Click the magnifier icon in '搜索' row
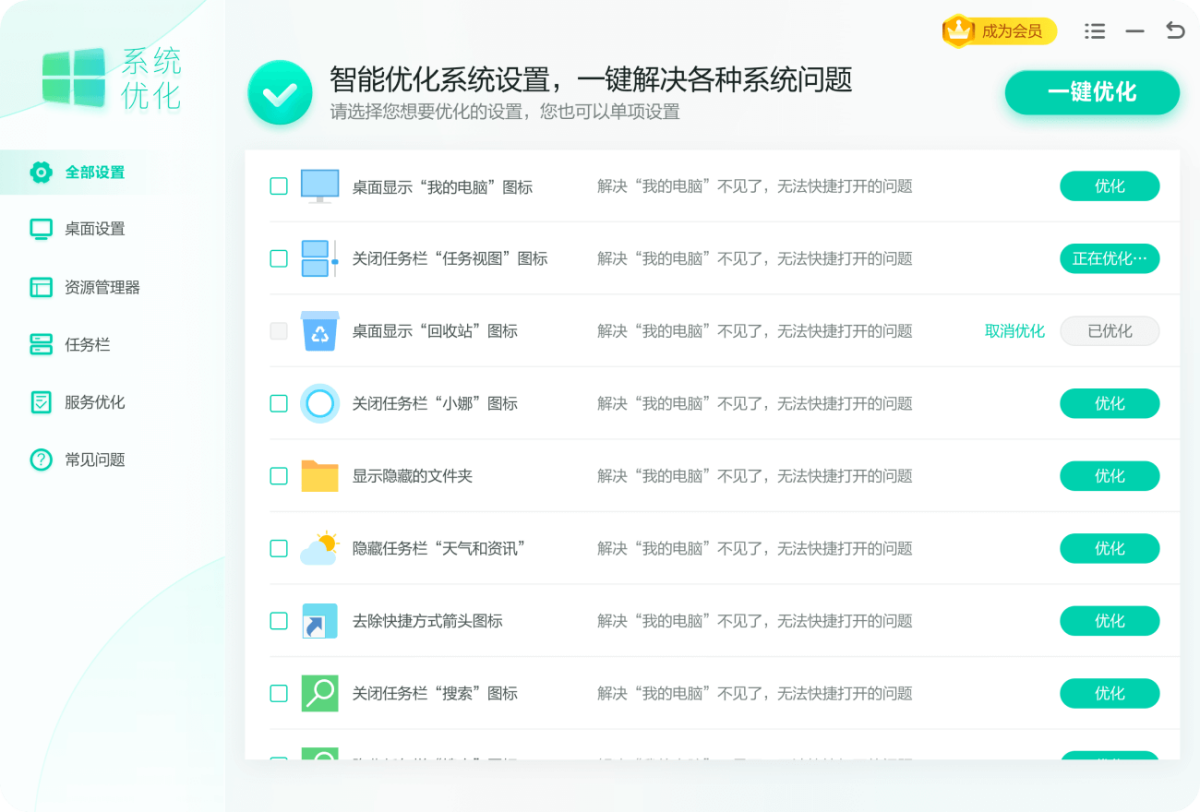Screen dimensions: 1200x812 (320, 693)
